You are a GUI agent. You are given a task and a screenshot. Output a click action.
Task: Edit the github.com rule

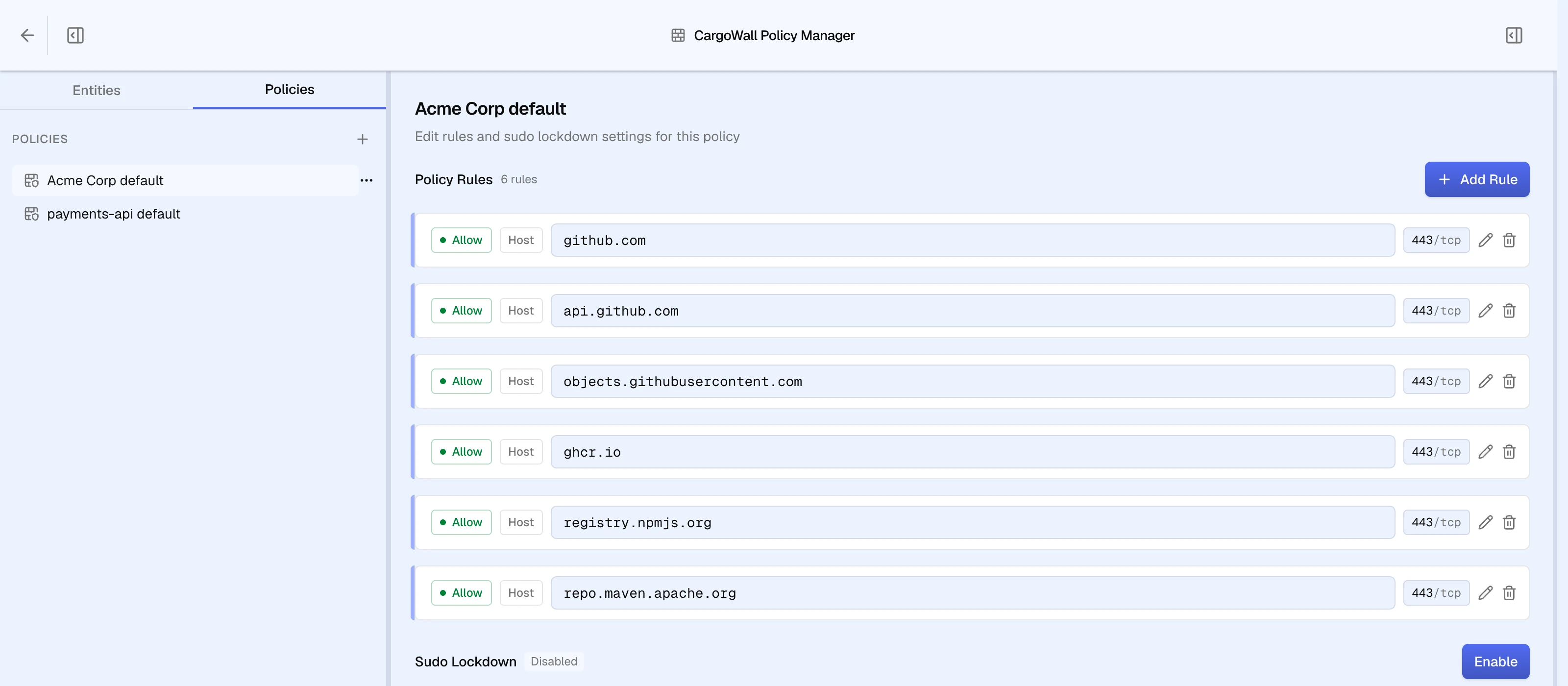(1485, 241)
